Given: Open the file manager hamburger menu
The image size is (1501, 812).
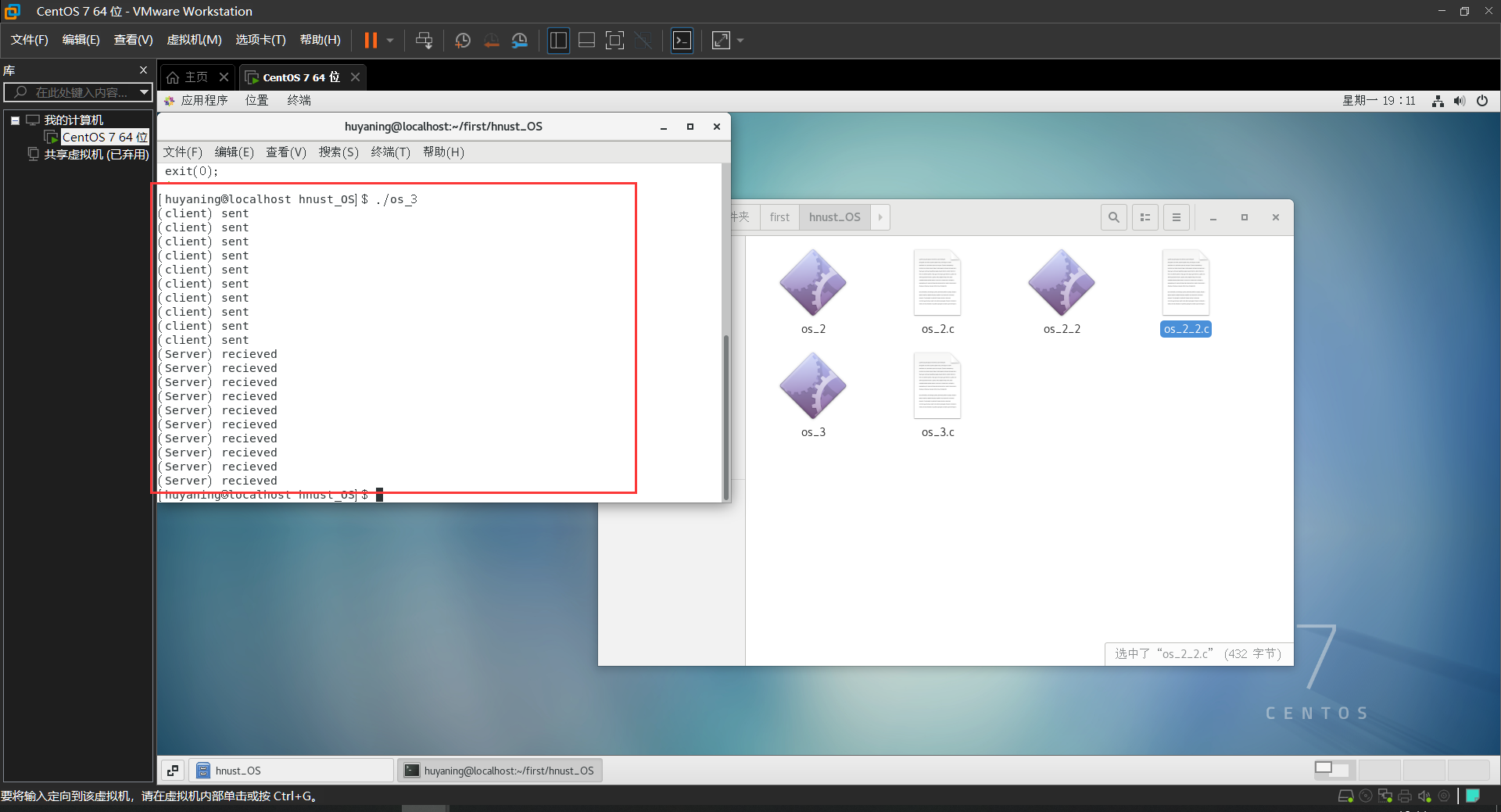Looking at the screenshot, I should [x=1177, y=217].
